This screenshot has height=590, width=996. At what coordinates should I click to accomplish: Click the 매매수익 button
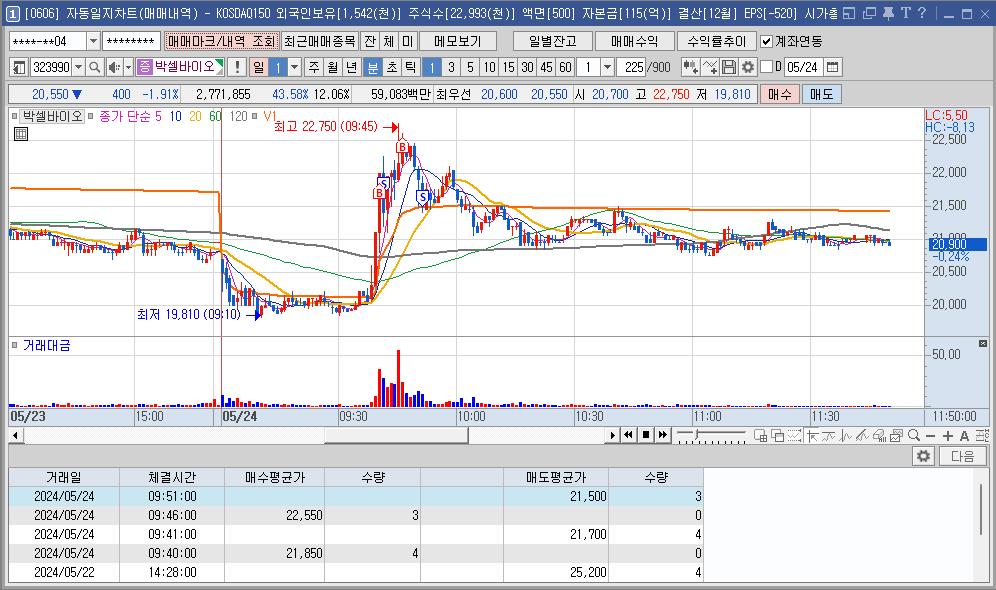tap(634, 41)
